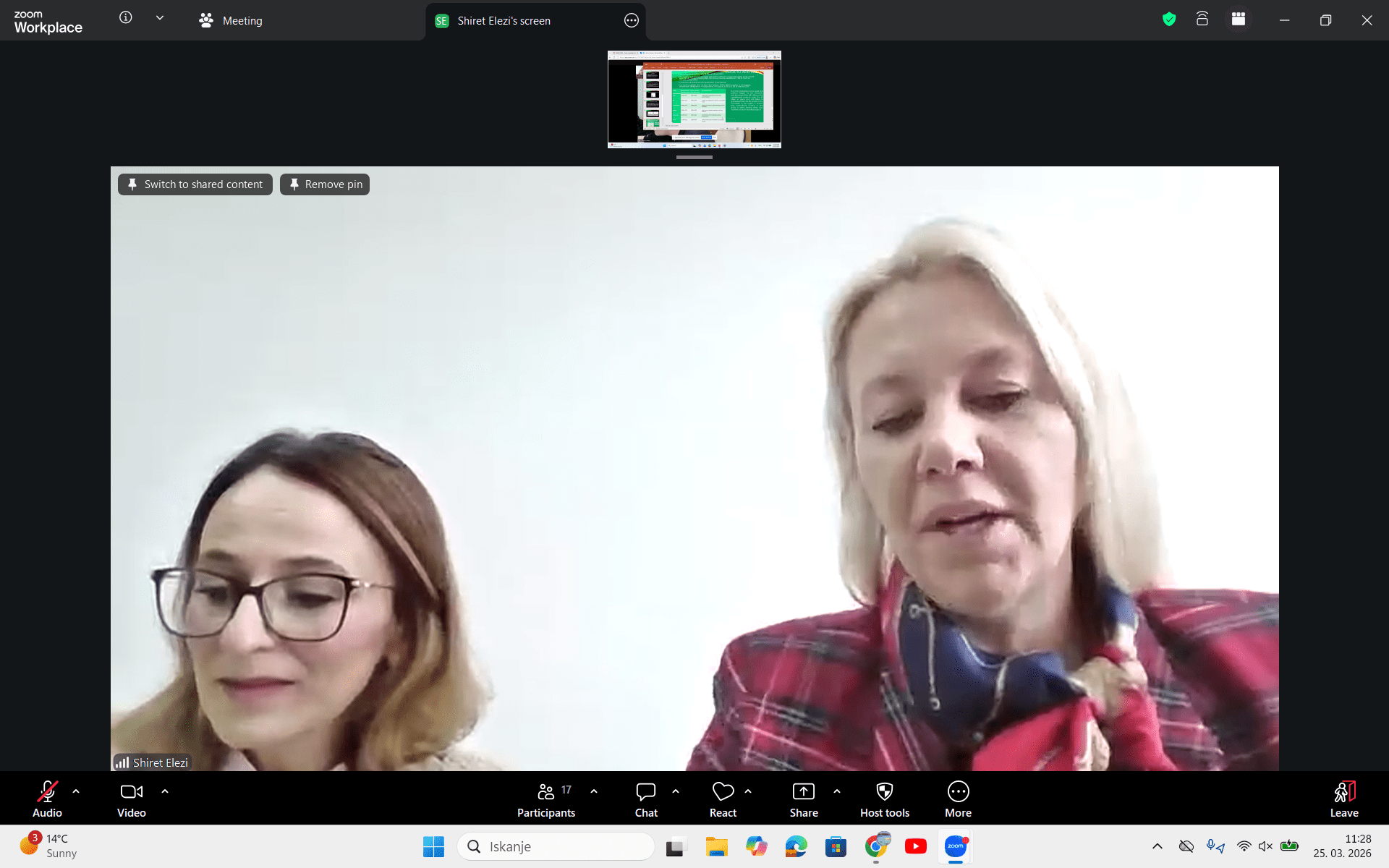The height and width of the screenshot is (868, 1389).
Task: Select Shiret Elezi's screen tab
Action: point(504,21)
